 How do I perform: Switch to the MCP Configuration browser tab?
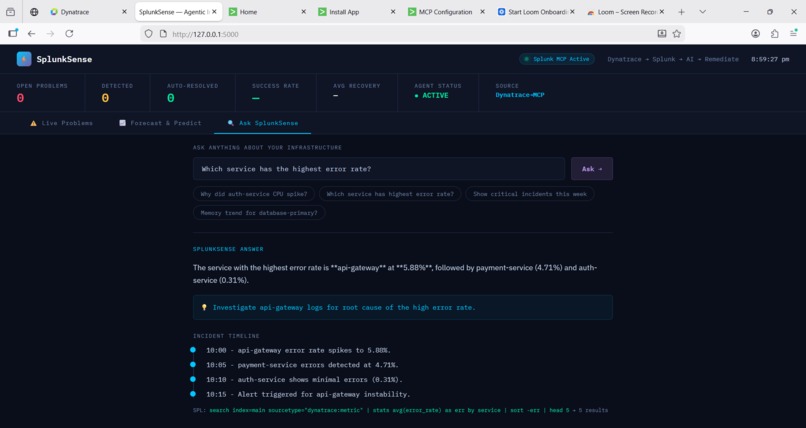446,12
